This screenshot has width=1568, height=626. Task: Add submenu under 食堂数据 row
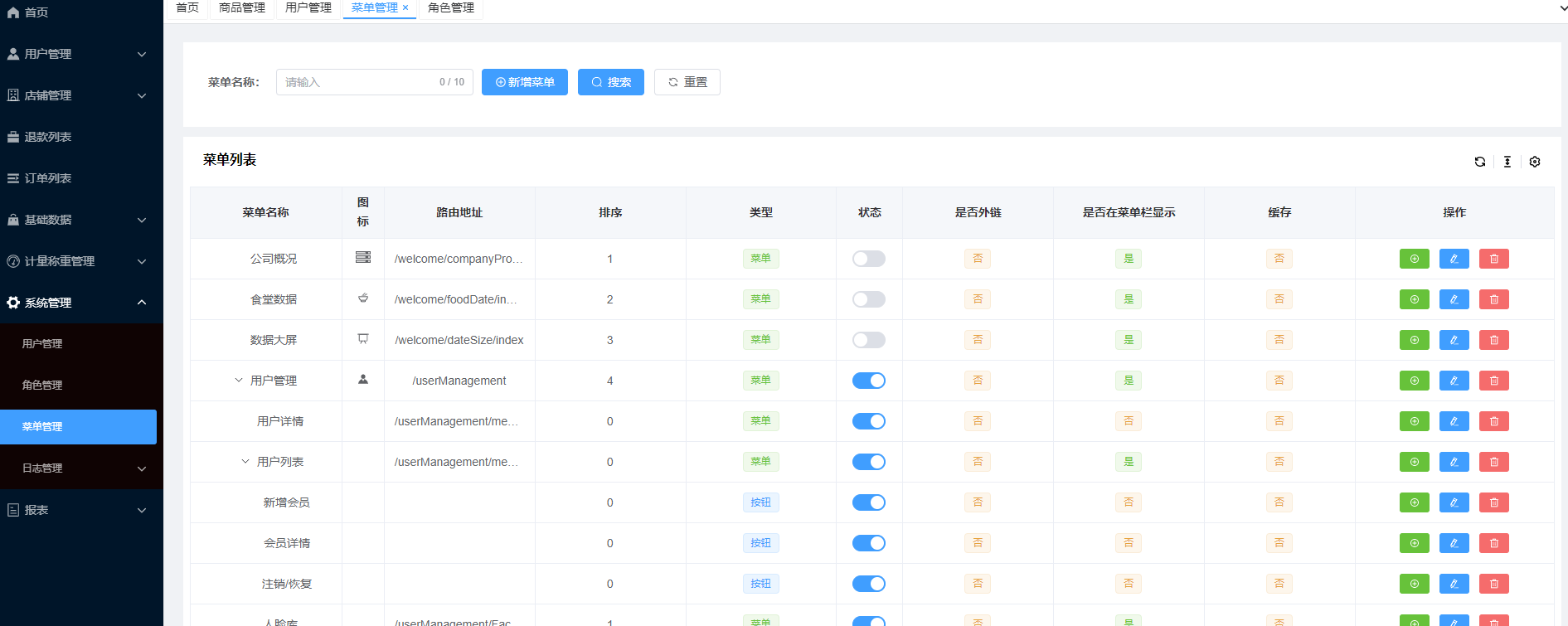(1415, 299)
